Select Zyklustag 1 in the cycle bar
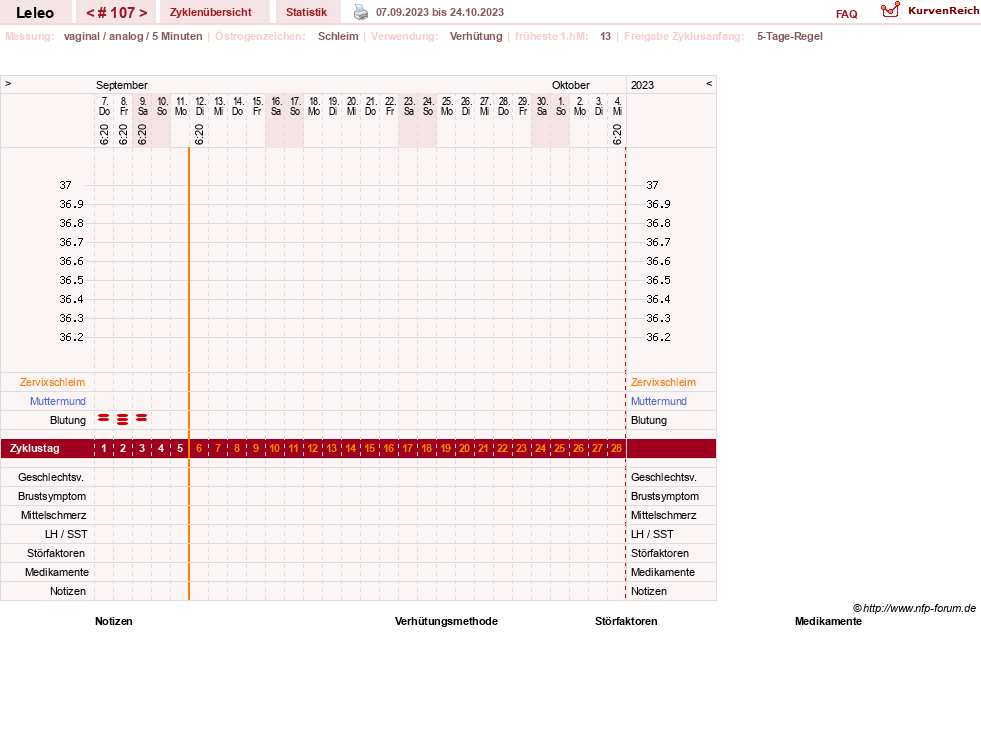The height and width of the screenshot is (740, 981). 104,449
